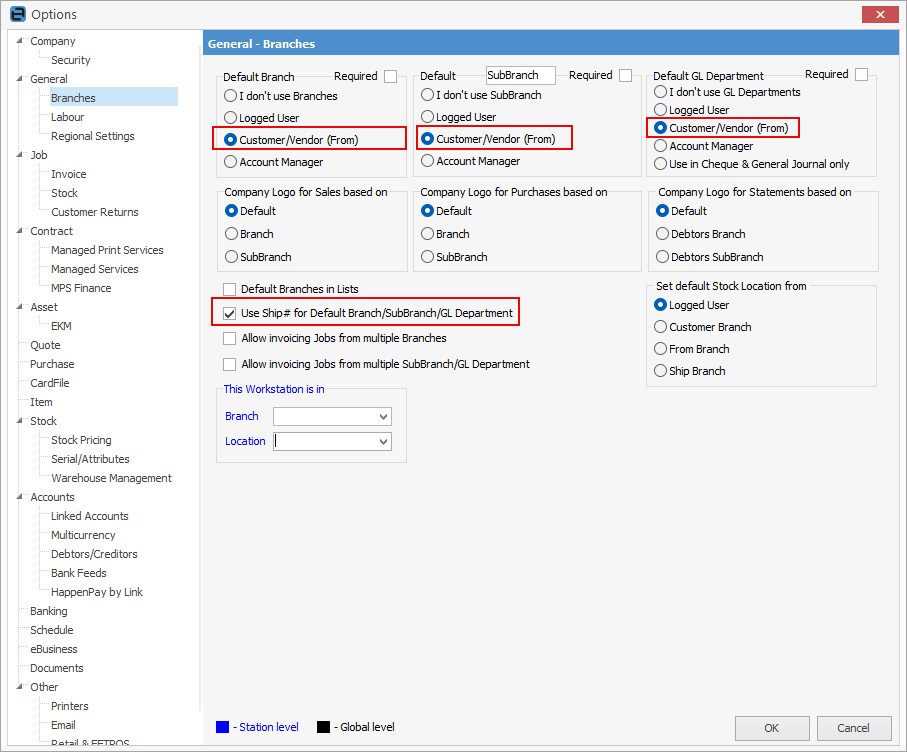This screenshot has height=752, width=907.
Task: Open the Workstation Branch dropdown
Action: pos(383,416)
